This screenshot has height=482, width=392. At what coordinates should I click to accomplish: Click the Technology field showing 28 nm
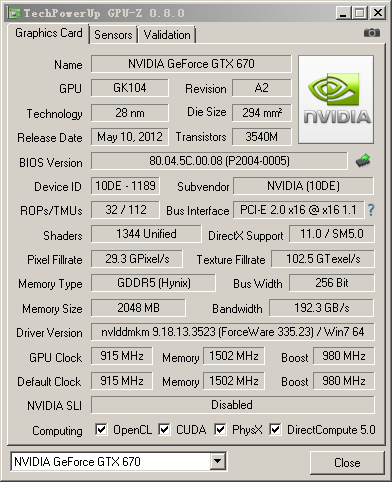(130, 113)
